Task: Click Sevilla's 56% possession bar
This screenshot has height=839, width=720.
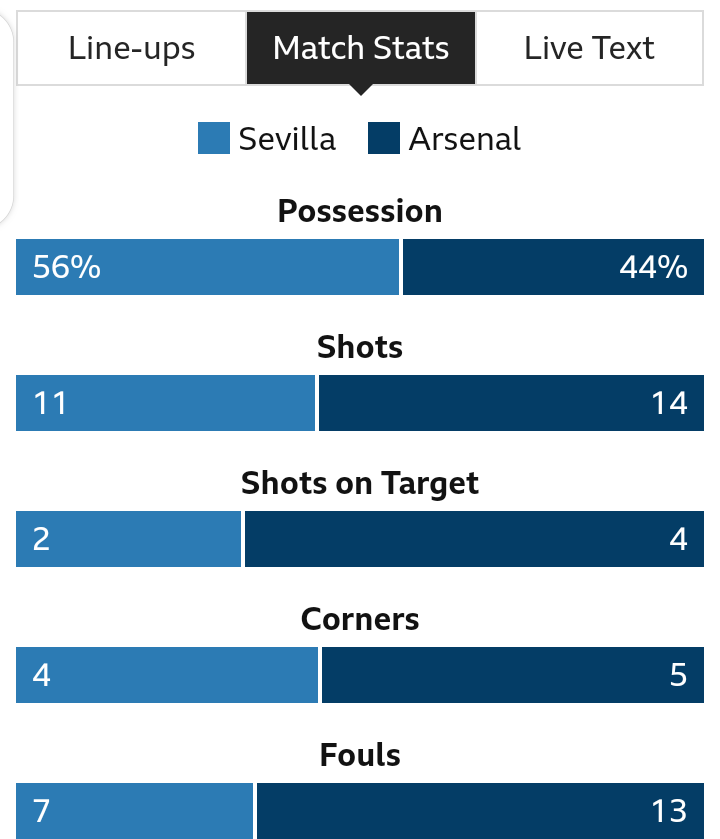Action: coord(208,267)
